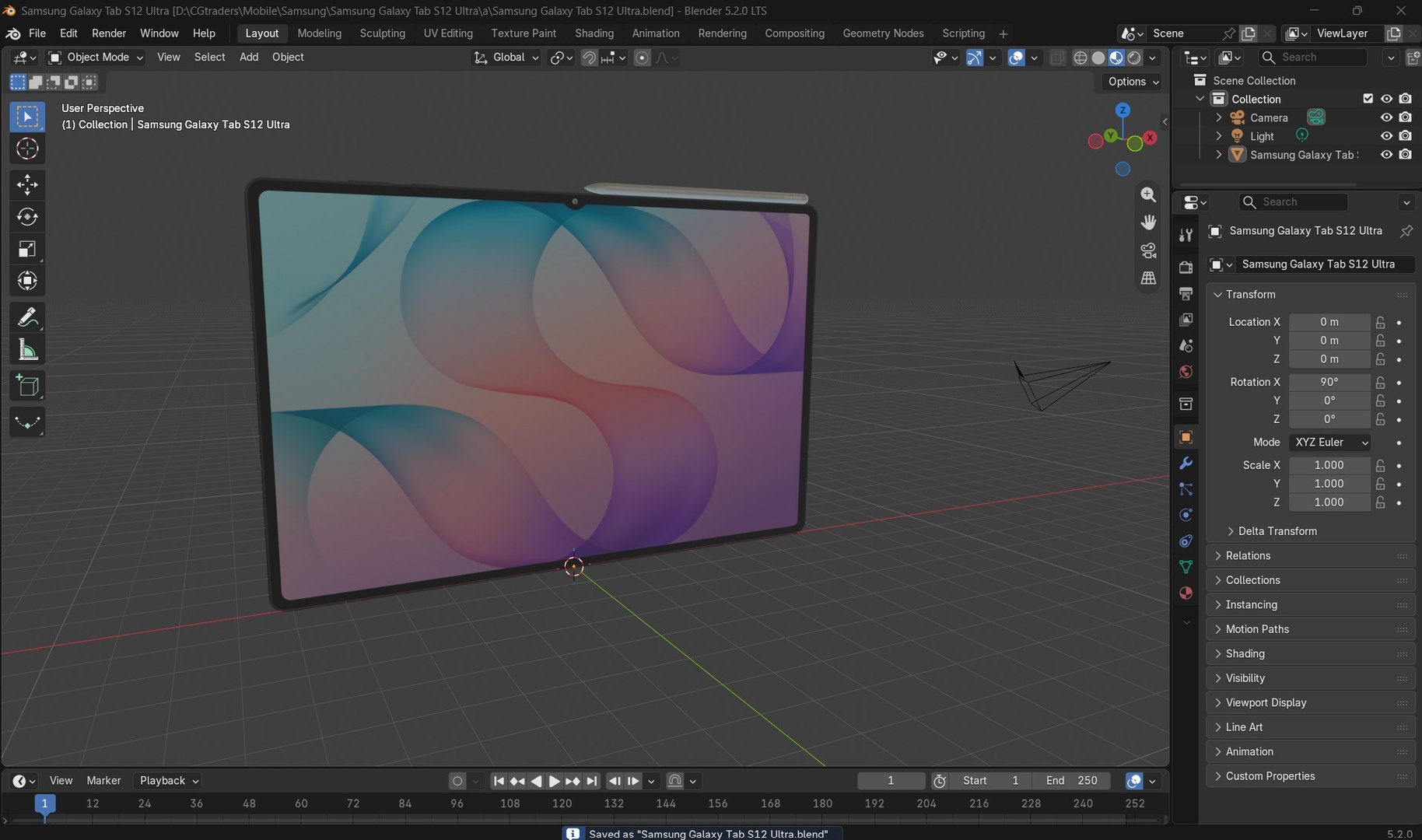Select the Annotate tool

(x=27, y=317)
